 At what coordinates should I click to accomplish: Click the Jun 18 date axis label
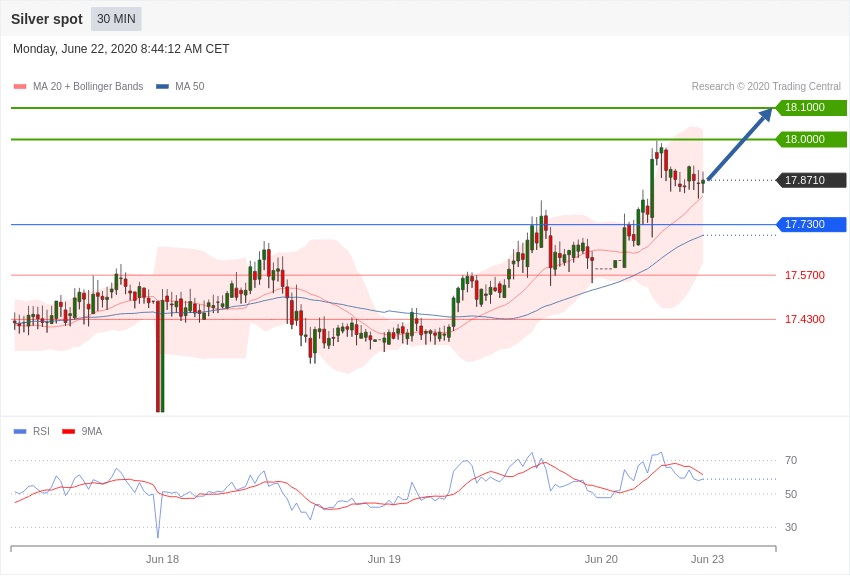[162, 559]
